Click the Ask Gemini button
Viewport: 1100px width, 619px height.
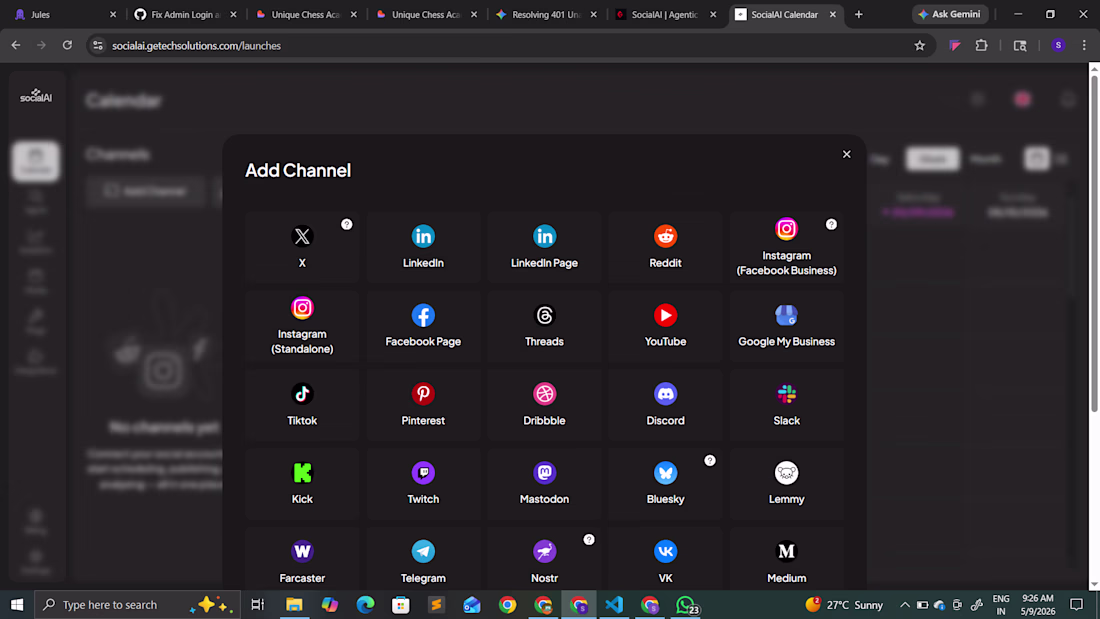(950, 14)
